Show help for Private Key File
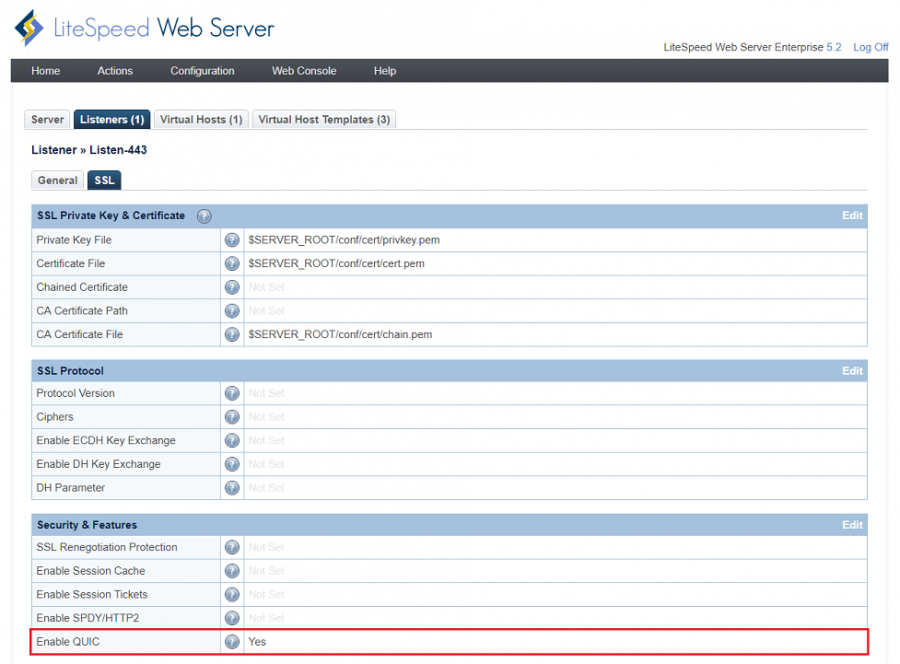The image size is (900, 664). tap(232, 240)
